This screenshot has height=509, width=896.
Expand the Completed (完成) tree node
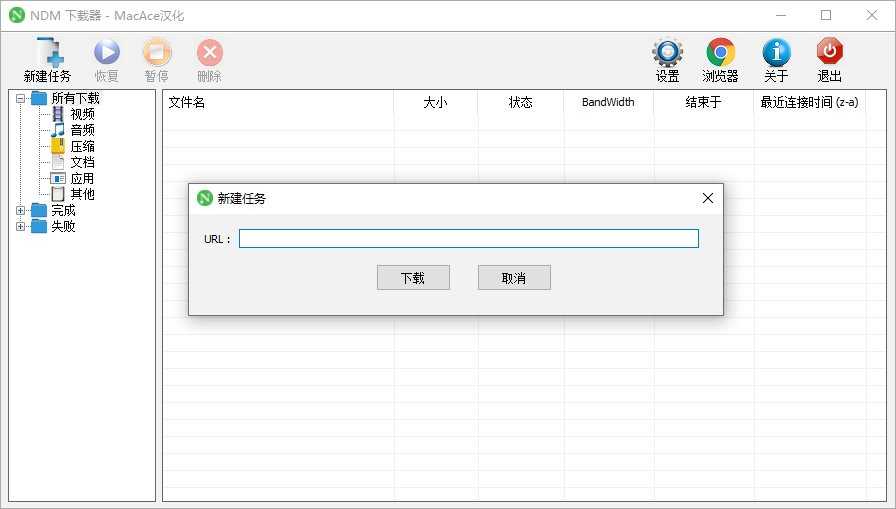tap(21, 210)
